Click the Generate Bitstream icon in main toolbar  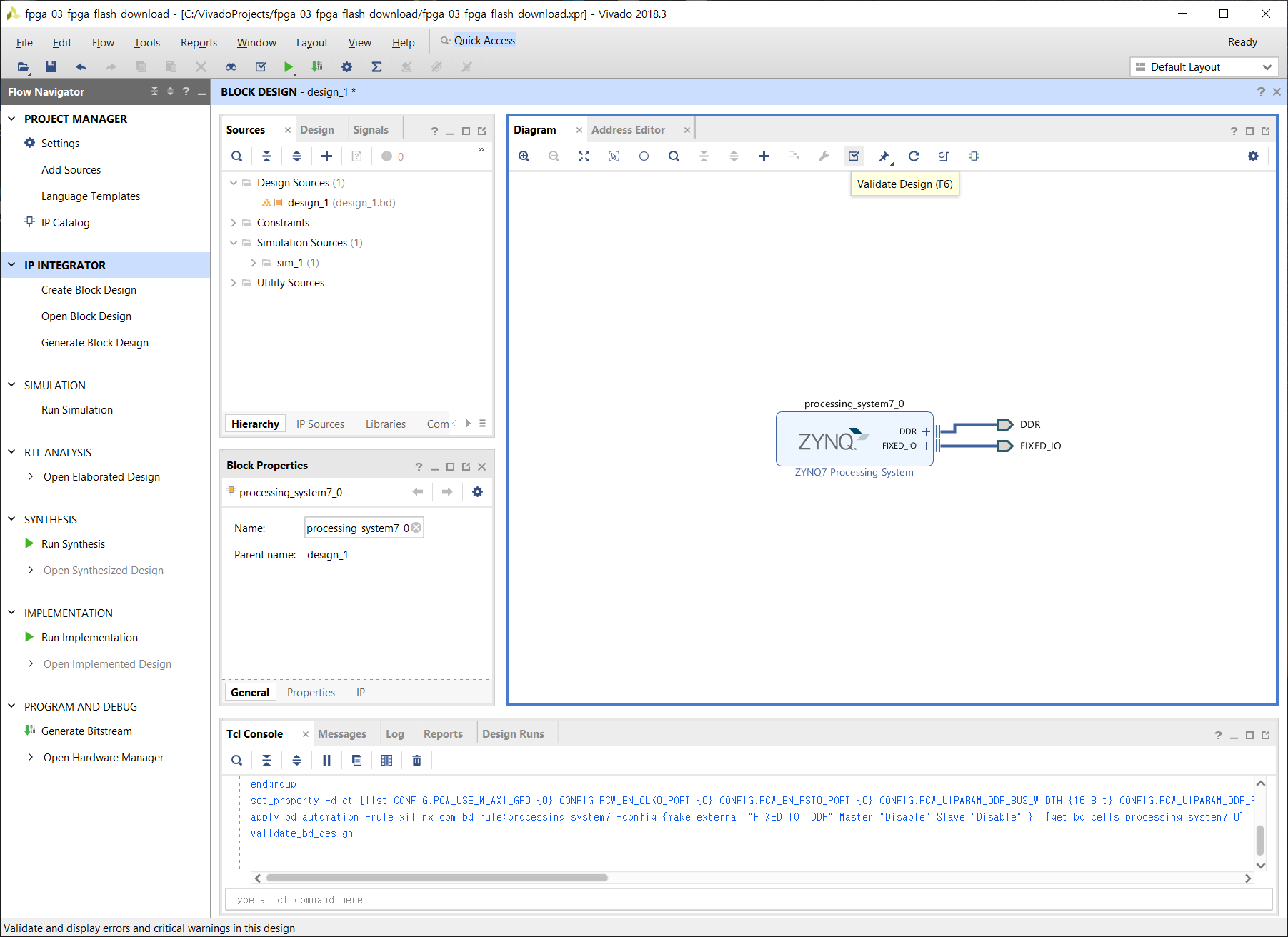317,67
